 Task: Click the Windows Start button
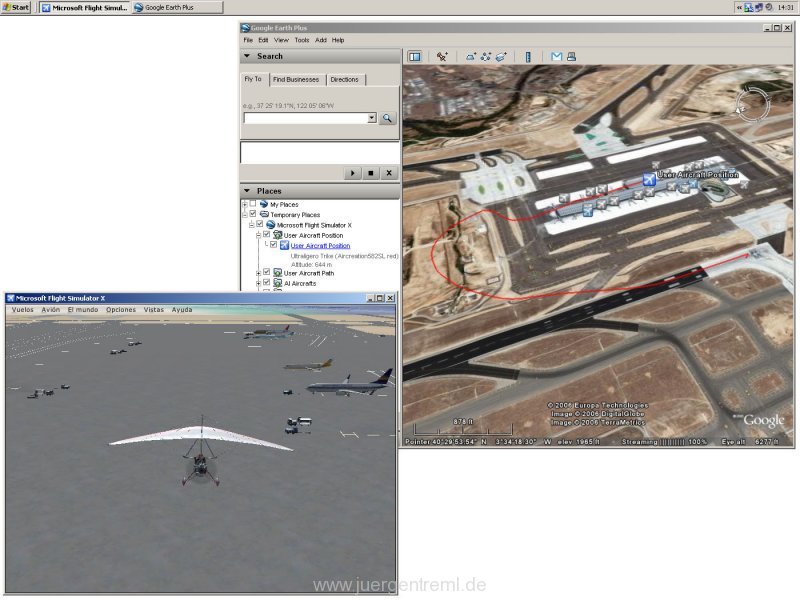point(16,7)
